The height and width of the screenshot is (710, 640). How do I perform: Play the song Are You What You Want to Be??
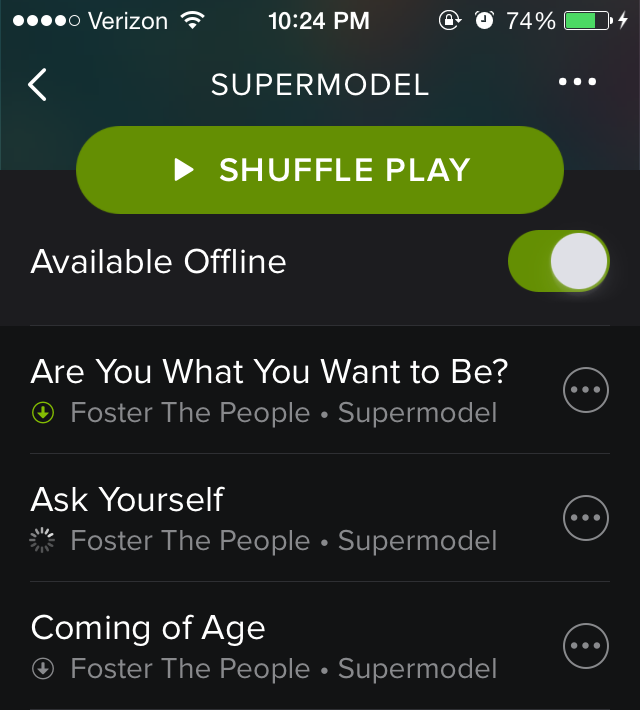tap(270, 372)
